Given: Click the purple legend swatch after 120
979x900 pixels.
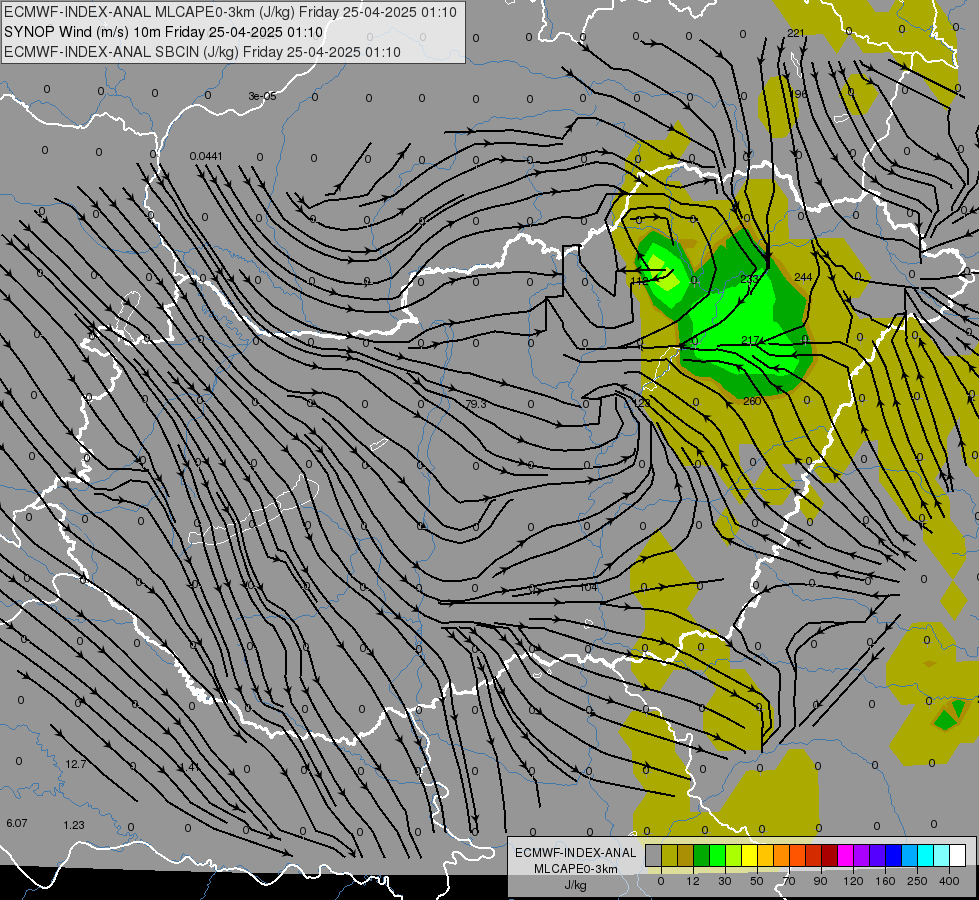Looking at the screenshot, I should pos(862,855).
